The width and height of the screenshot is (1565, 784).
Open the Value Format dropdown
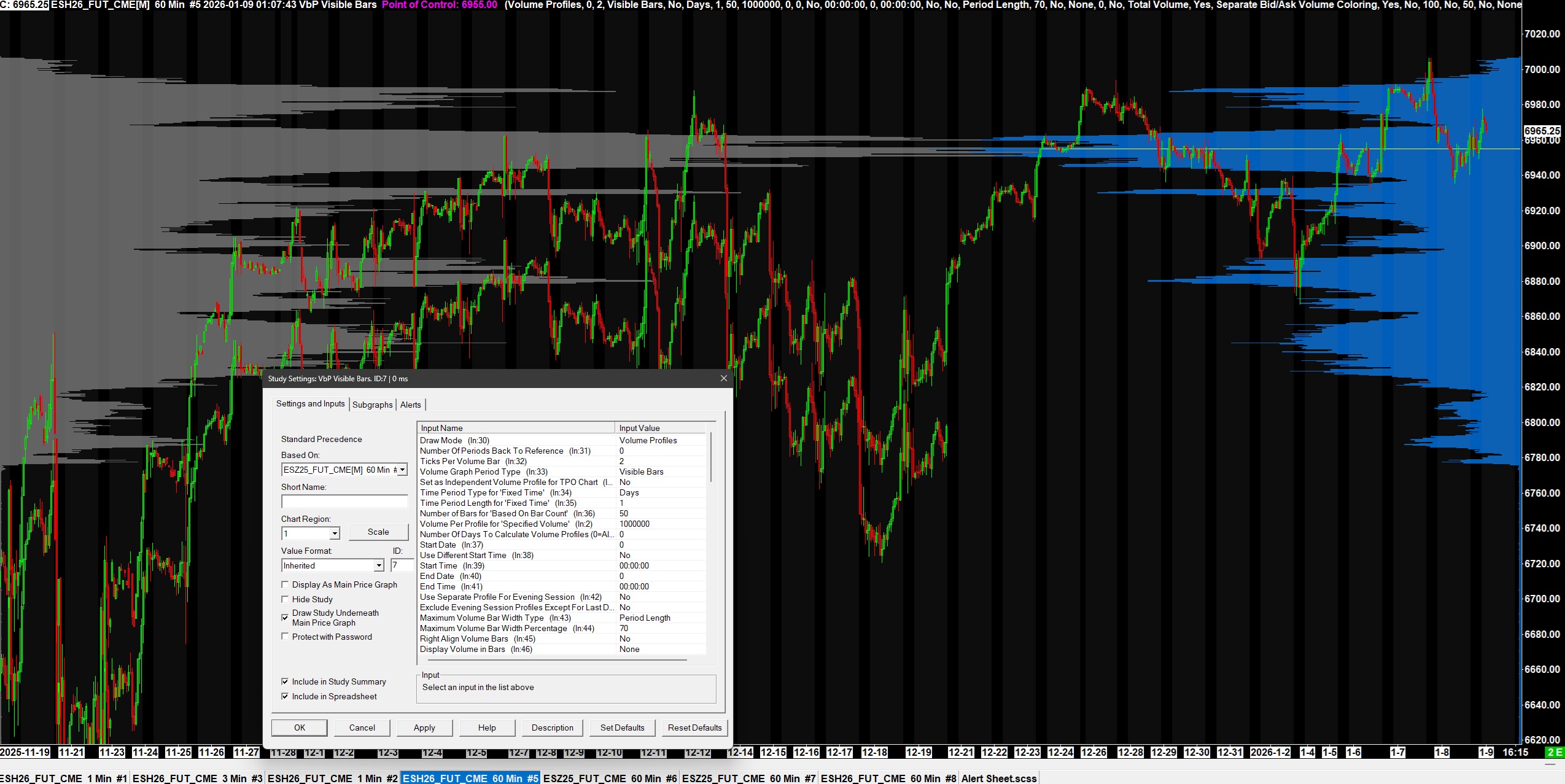click(378, 565)
